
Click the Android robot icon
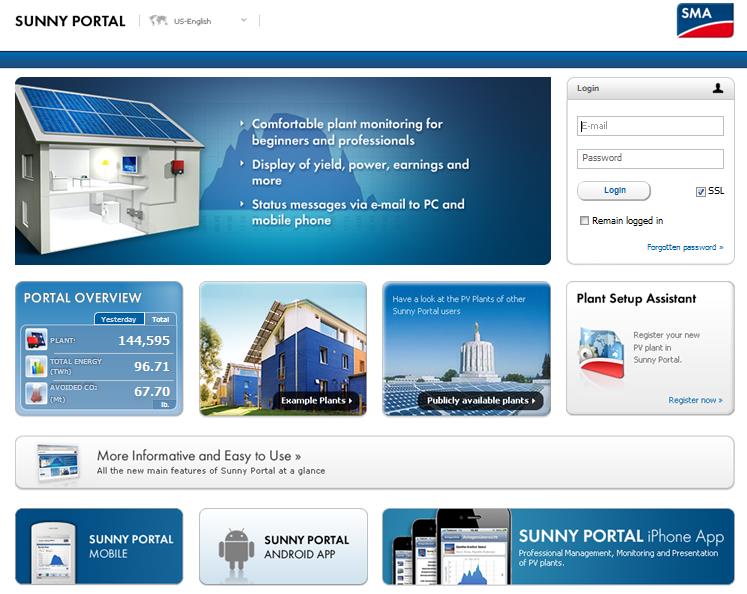coord(236,549)
